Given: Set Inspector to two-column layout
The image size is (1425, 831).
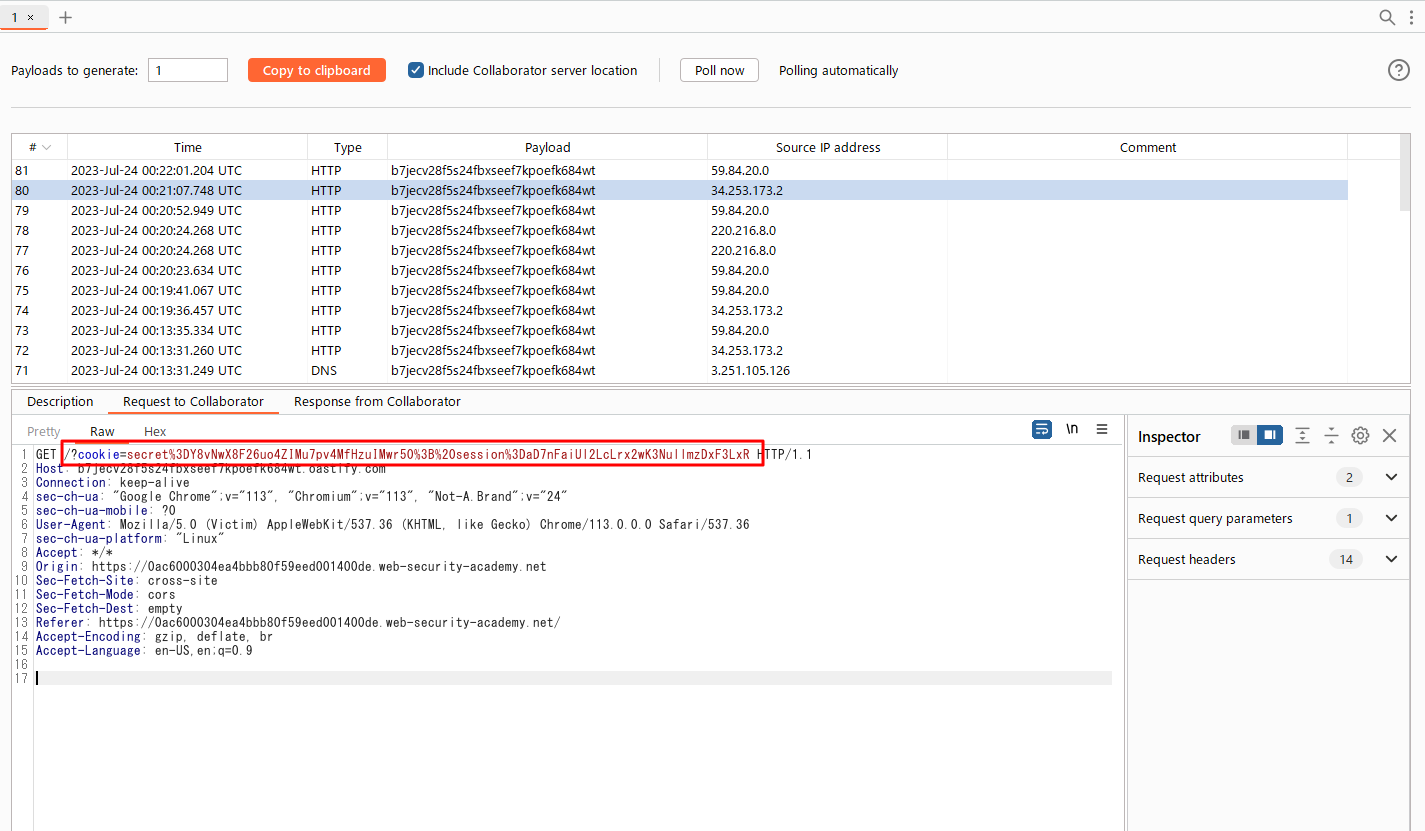Looking at the screenshot, I should point(1270,435).
